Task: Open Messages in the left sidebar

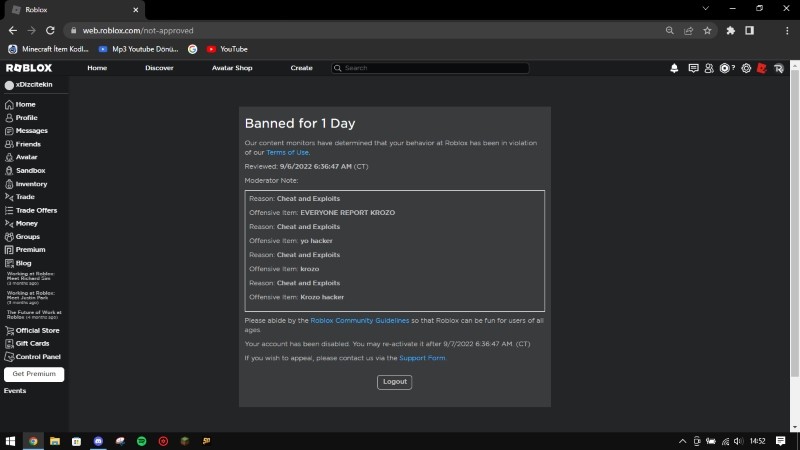Action: (x=26, y=131)
